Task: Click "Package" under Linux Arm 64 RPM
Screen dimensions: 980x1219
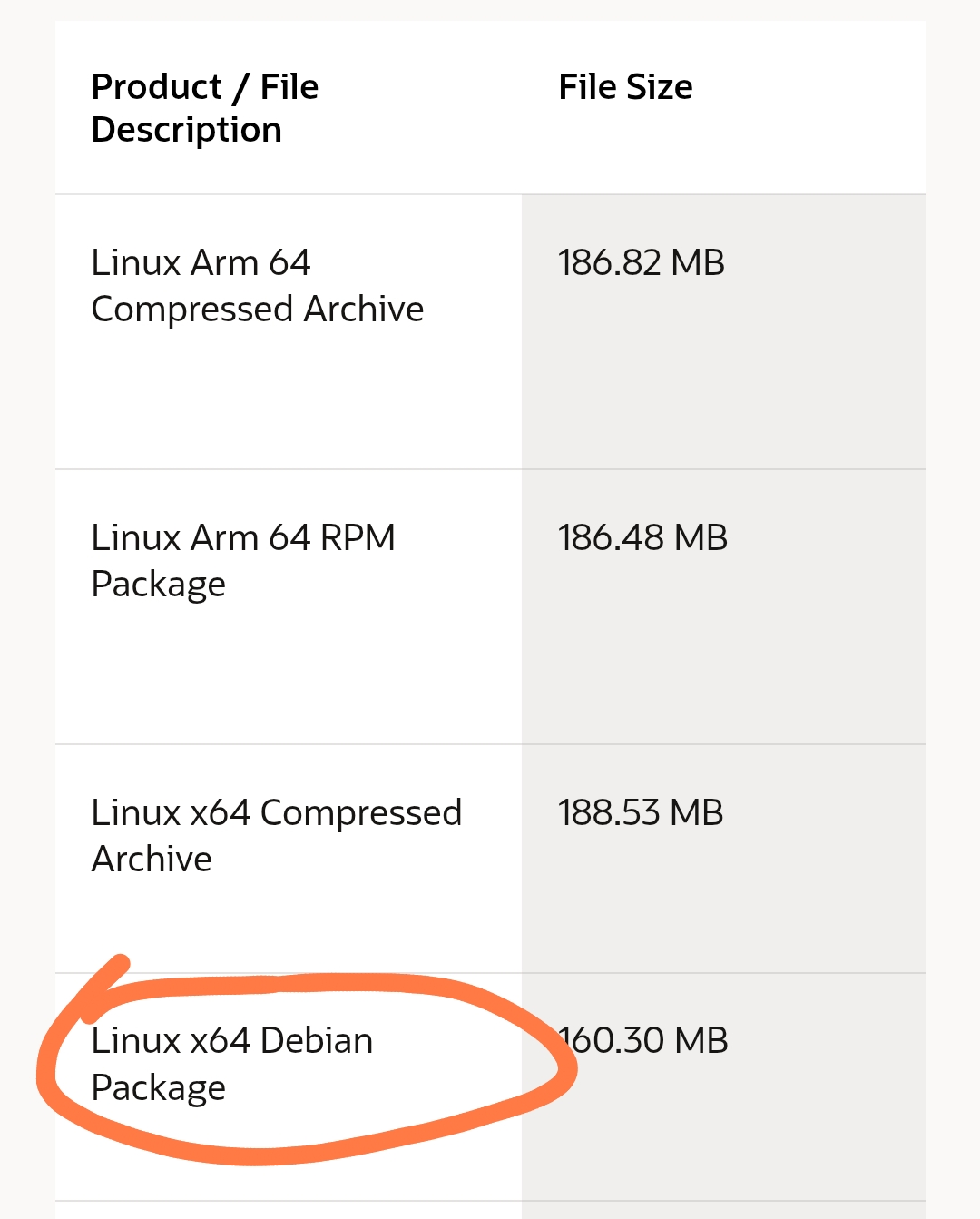Action: tap(159, 585)
